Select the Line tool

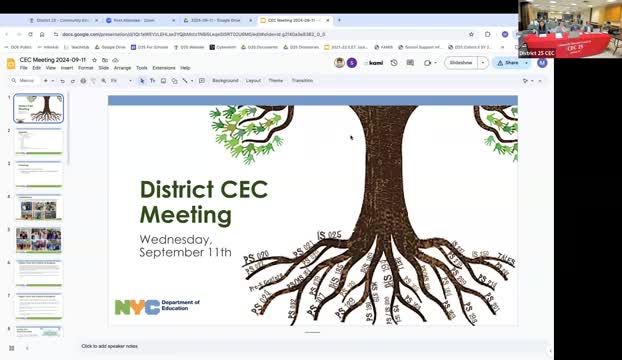tap(184, 81)
